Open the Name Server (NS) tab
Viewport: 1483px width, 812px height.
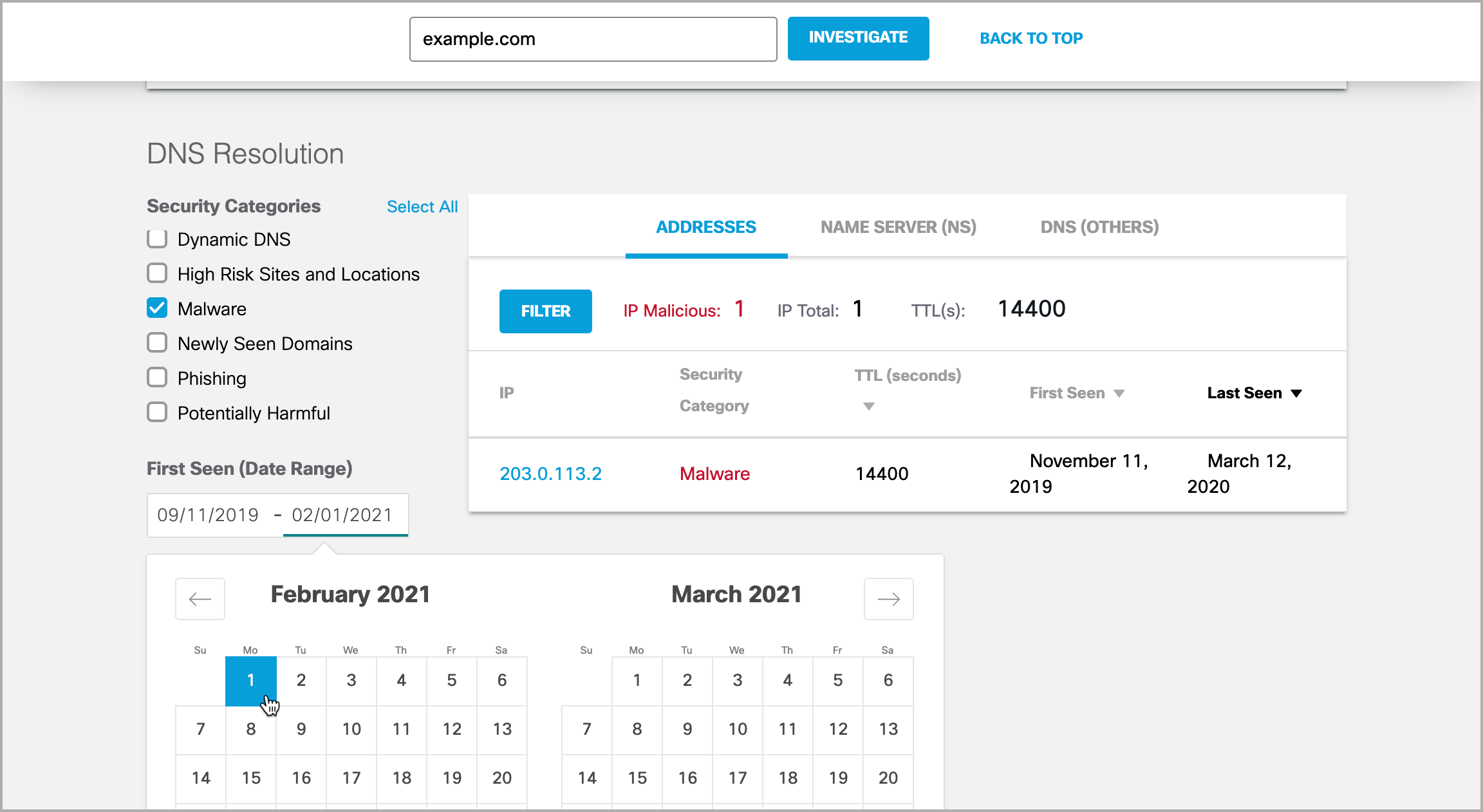898,227
